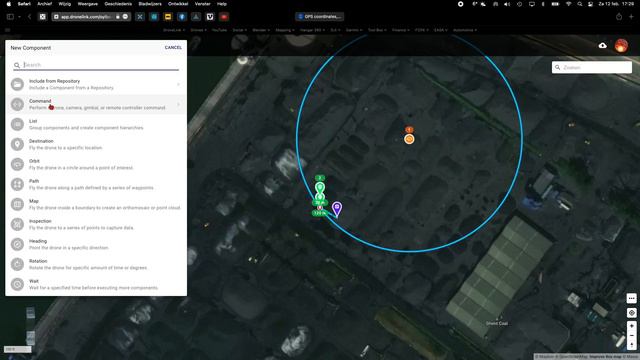Zoom out the map with minus
The width and height of the screenshot is (640, 360).
[631, 336]
